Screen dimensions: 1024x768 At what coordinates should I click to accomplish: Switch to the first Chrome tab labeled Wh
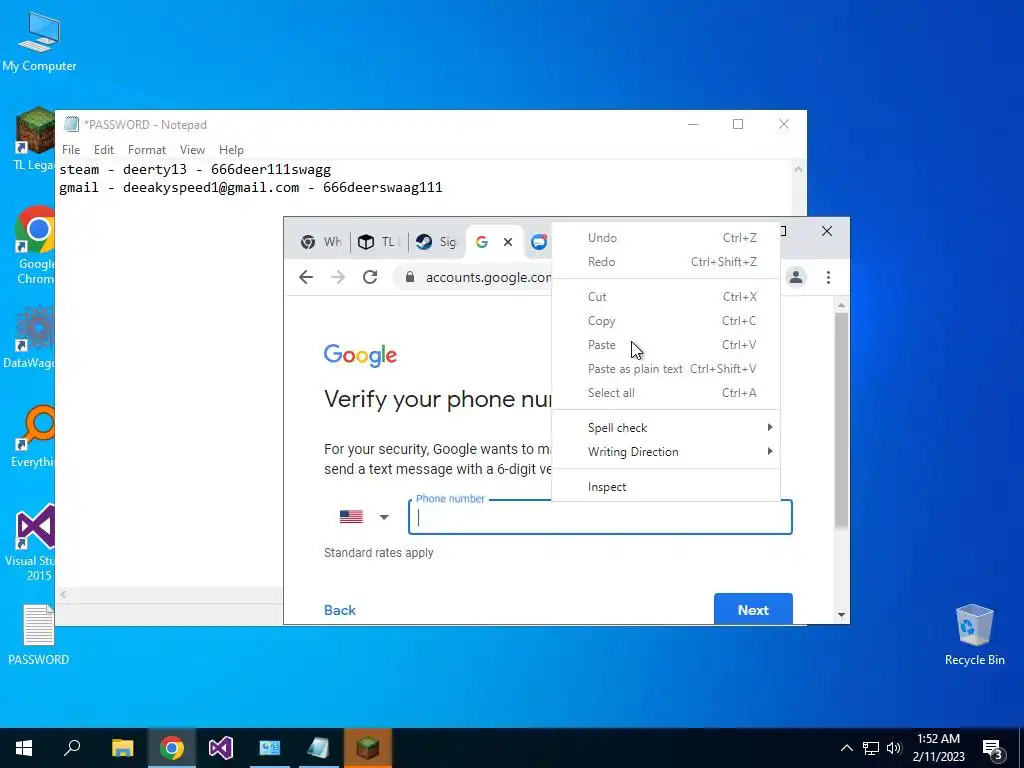click(x=320, y=242)
